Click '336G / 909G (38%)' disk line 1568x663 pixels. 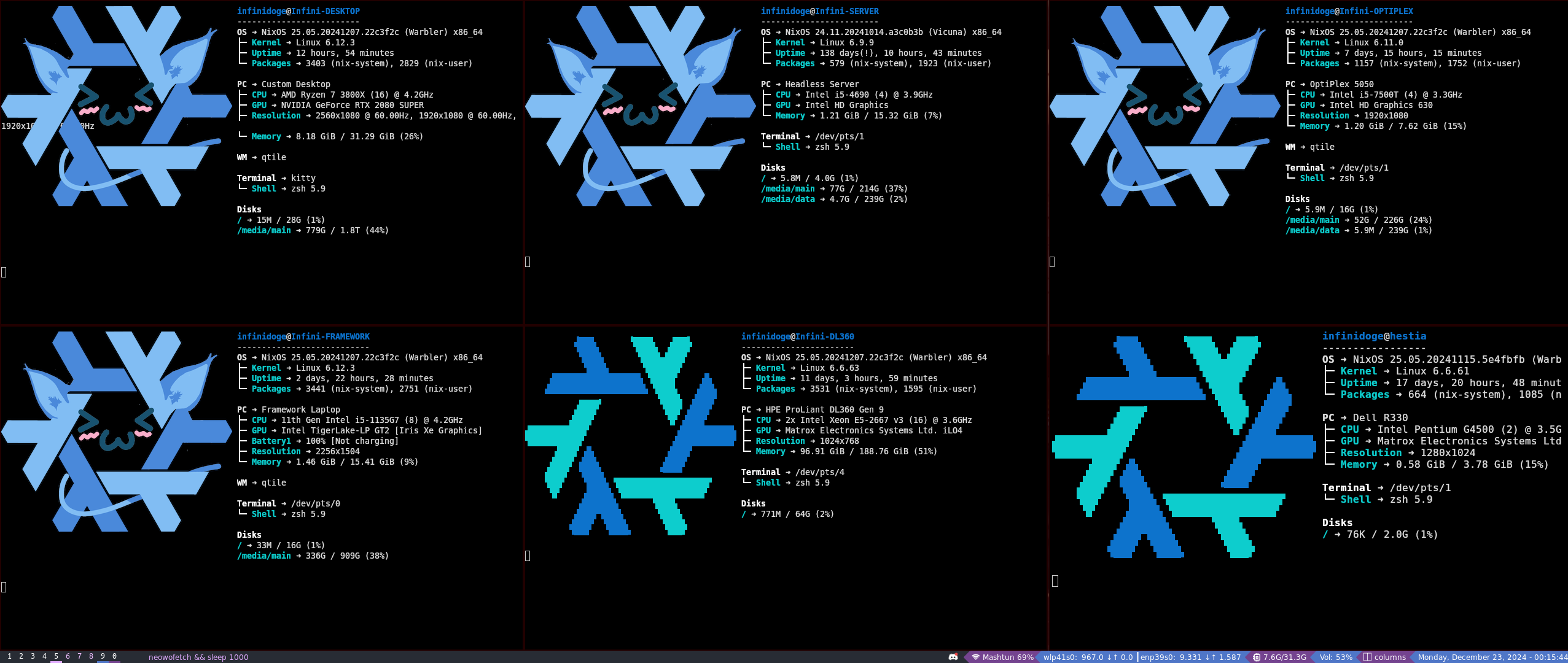click(x=313, y=556)
